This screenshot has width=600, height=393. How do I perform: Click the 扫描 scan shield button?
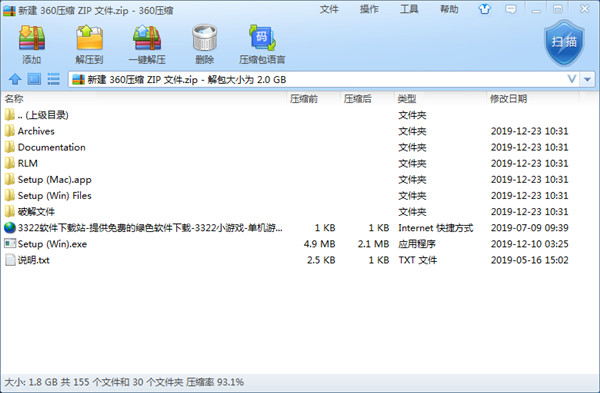coord(564,42)
